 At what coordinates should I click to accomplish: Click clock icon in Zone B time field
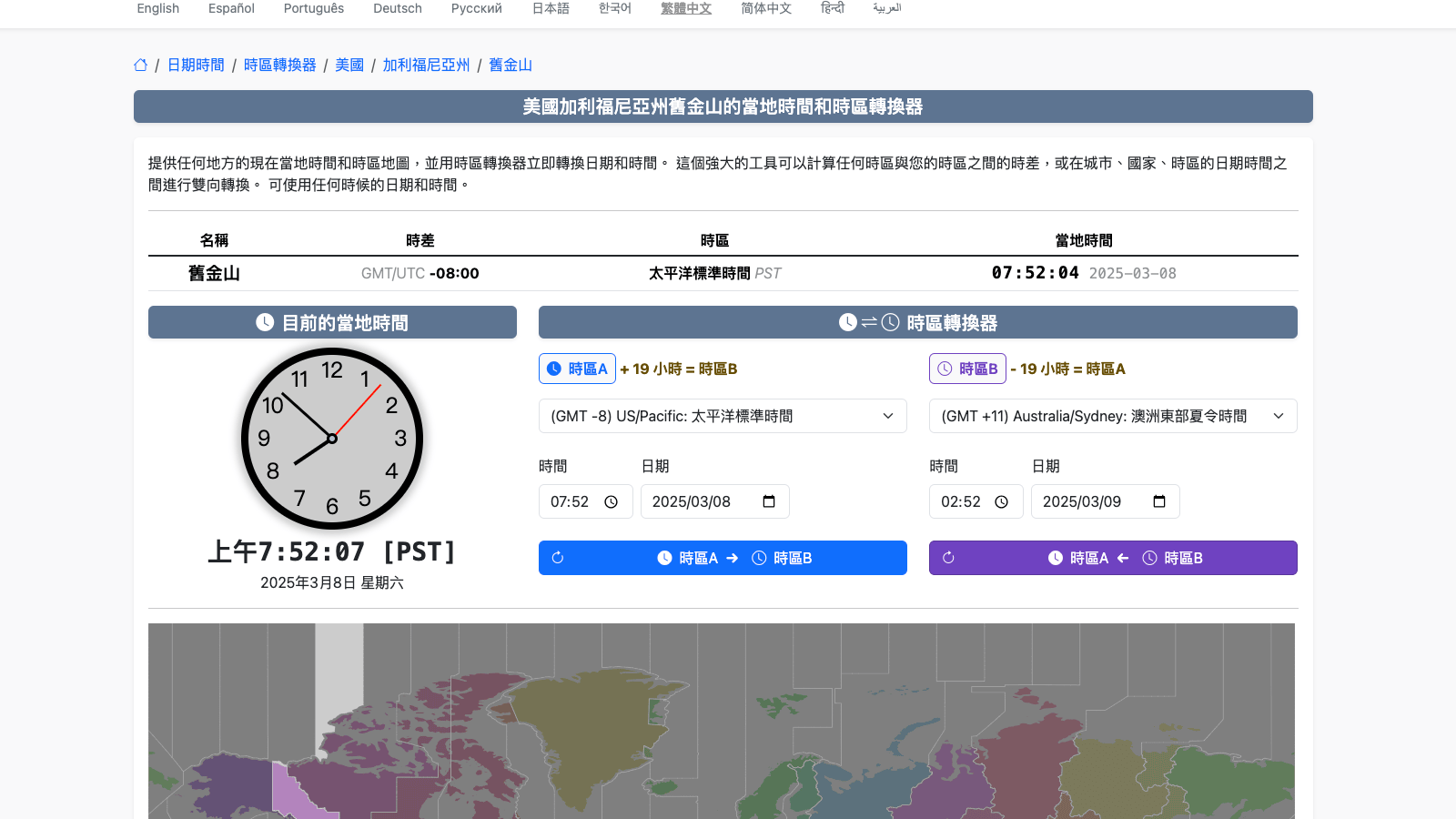[1001, 502]
